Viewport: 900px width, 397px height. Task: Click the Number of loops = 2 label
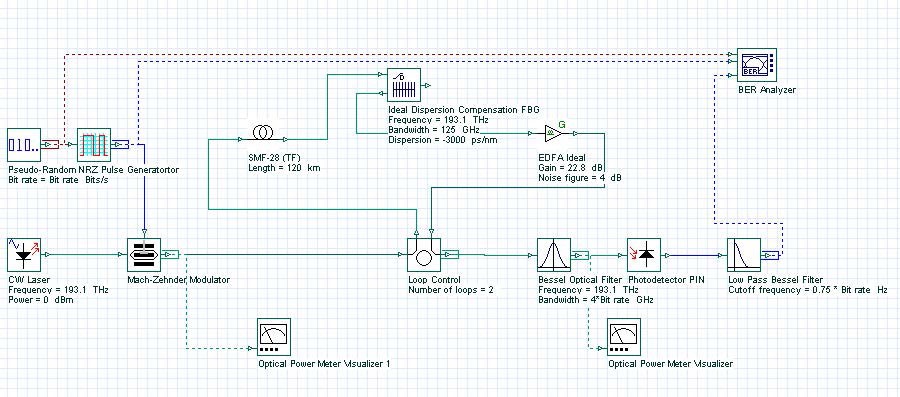(x=451, y=290)
